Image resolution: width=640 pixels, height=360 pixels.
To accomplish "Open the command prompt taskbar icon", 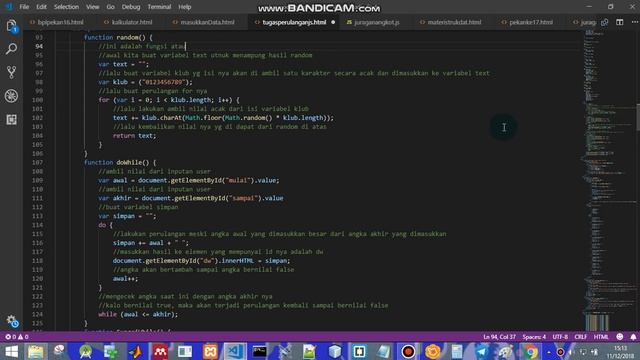I will pos(260,351).
